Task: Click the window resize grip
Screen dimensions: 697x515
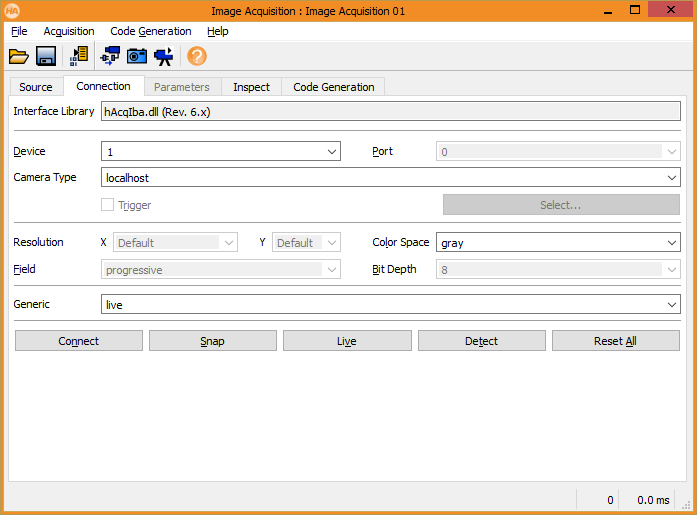Action: point(687,506)
